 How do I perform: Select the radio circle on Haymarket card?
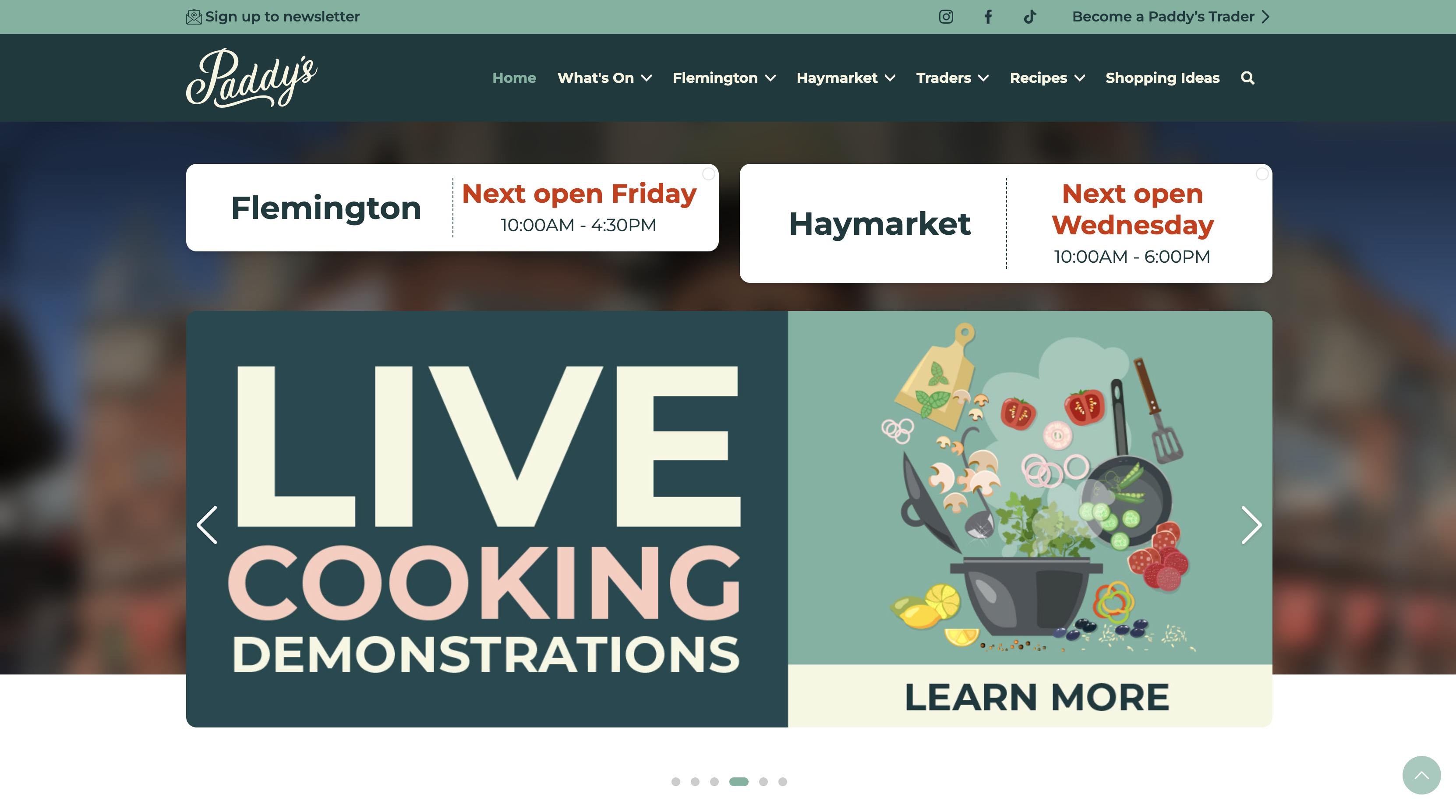[1262, 174]
